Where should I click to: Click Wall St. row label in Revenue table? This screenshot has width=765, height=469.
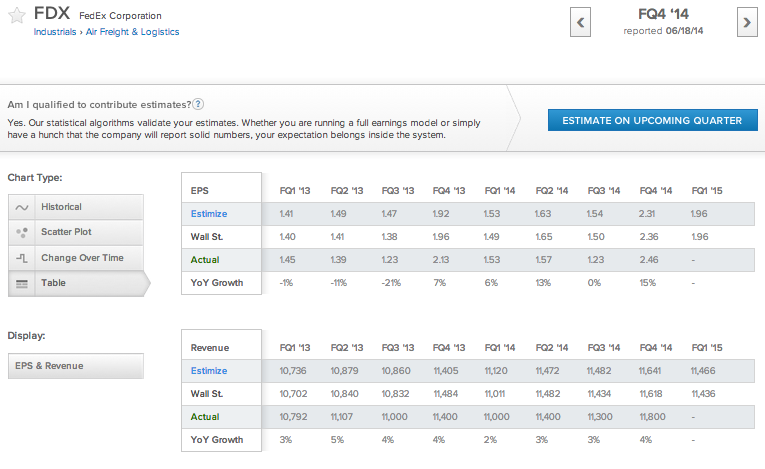click(207, 394)
